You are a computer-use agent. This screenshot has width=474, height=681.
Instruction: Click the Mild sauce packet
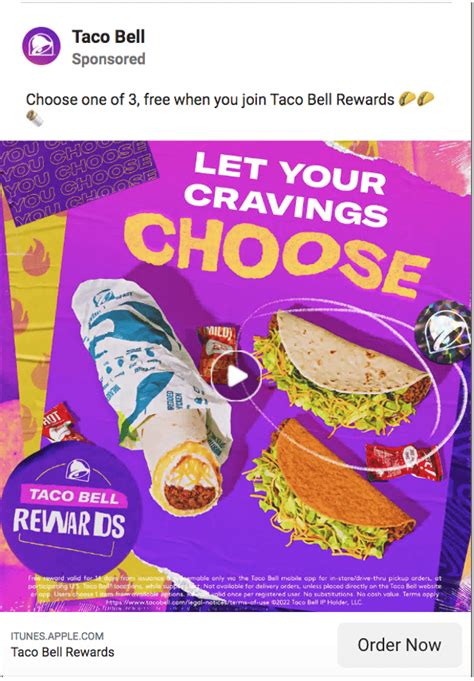pos(217,347)
